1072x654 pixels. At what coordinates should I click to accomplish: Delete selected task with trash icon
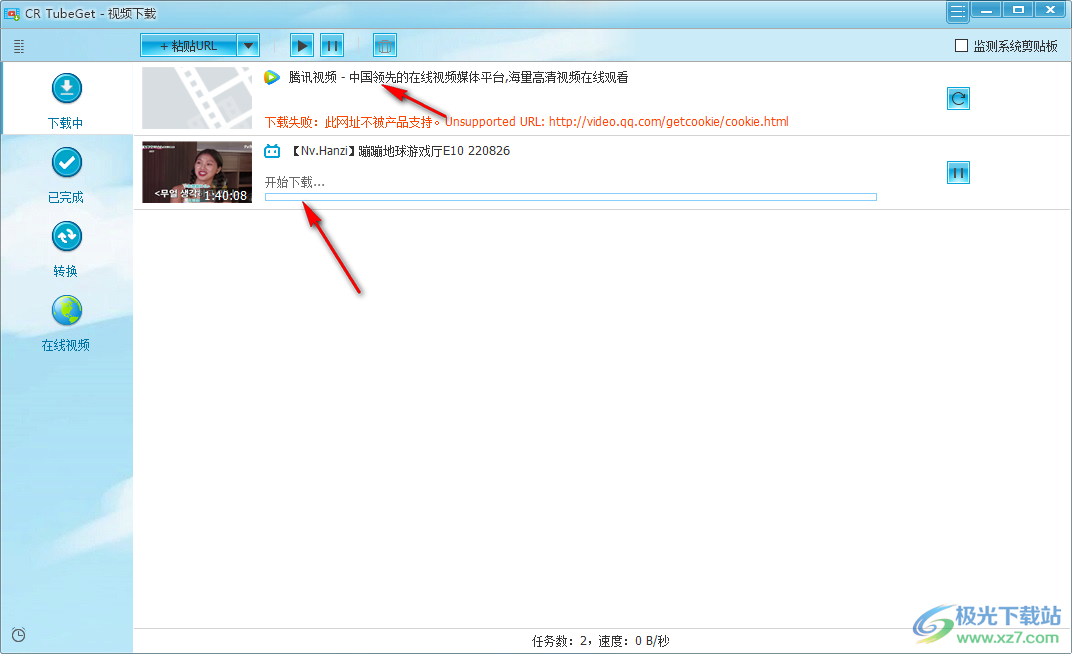click(x=385, y=46)
